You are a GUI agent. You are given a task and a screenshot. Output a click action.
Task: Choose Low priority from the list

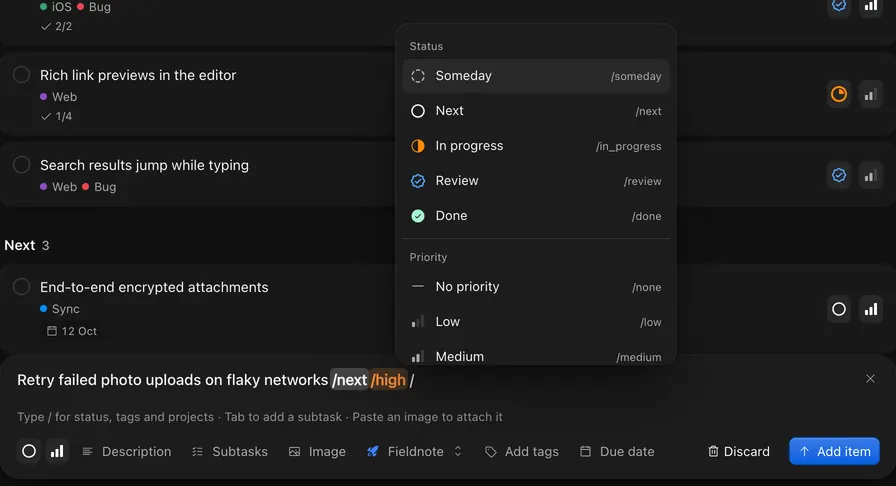[536, 321]
